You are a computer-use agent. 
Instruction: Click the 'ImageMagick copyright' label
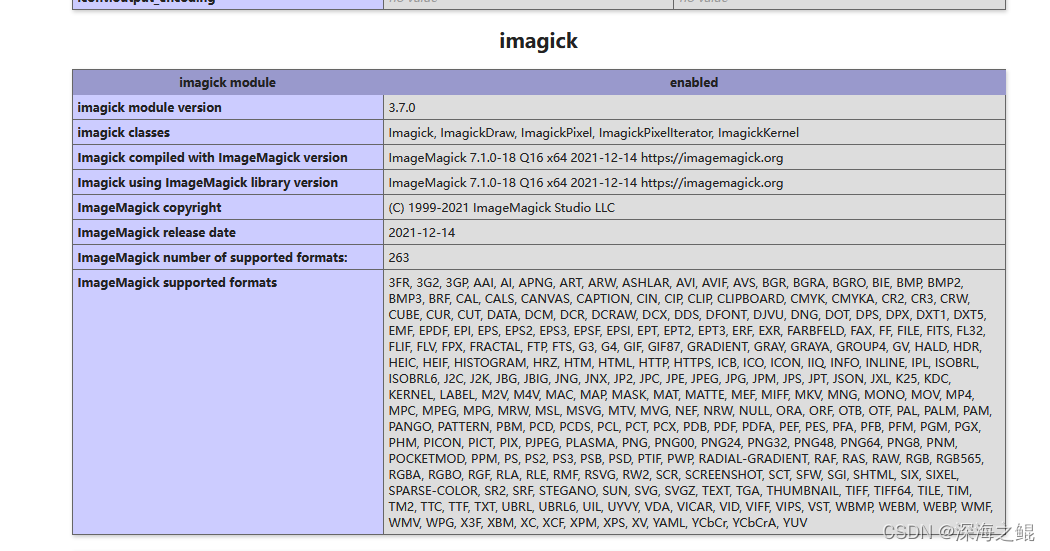(x=149, y=208)
